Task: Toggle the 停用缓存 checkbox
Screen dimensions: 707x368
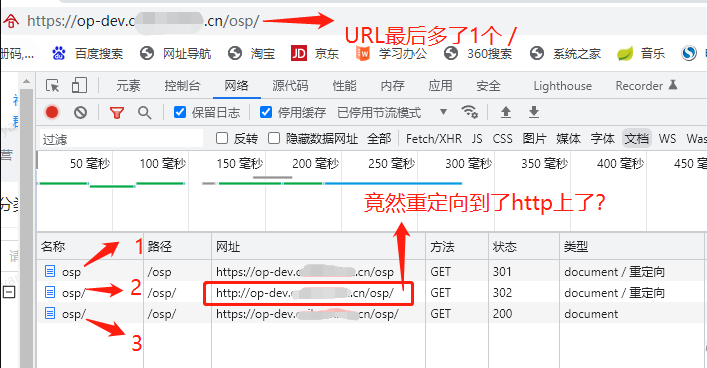Action: coord(266,112)
